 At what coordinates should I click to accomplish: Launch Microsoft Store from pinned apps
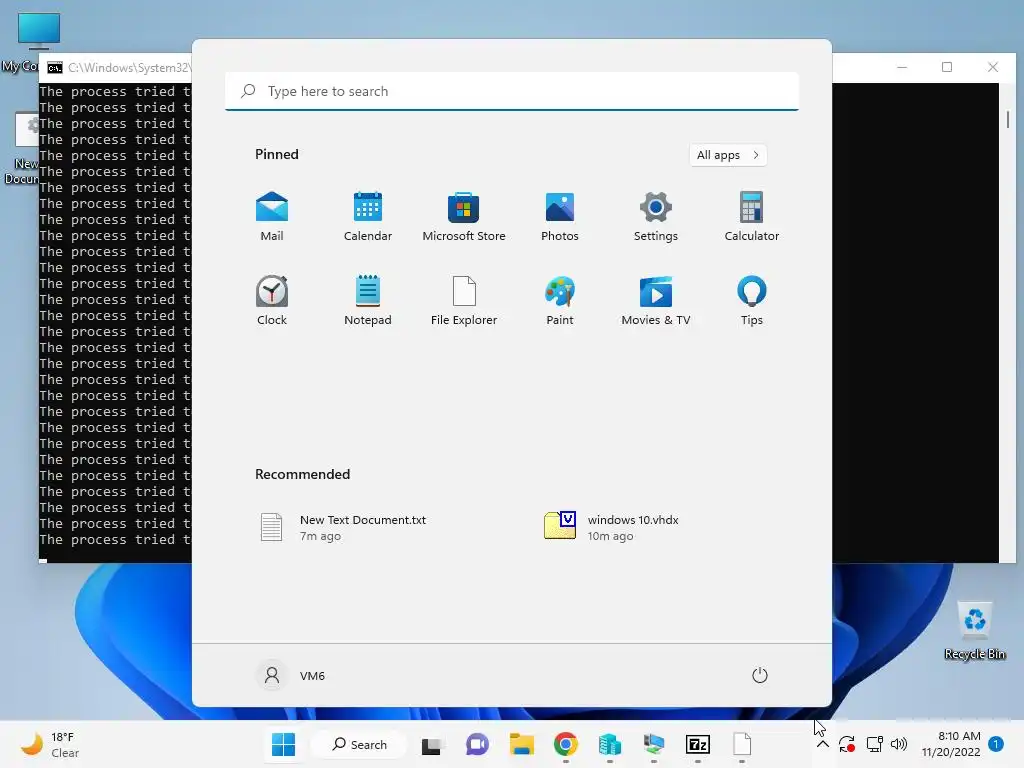point(464,217)
